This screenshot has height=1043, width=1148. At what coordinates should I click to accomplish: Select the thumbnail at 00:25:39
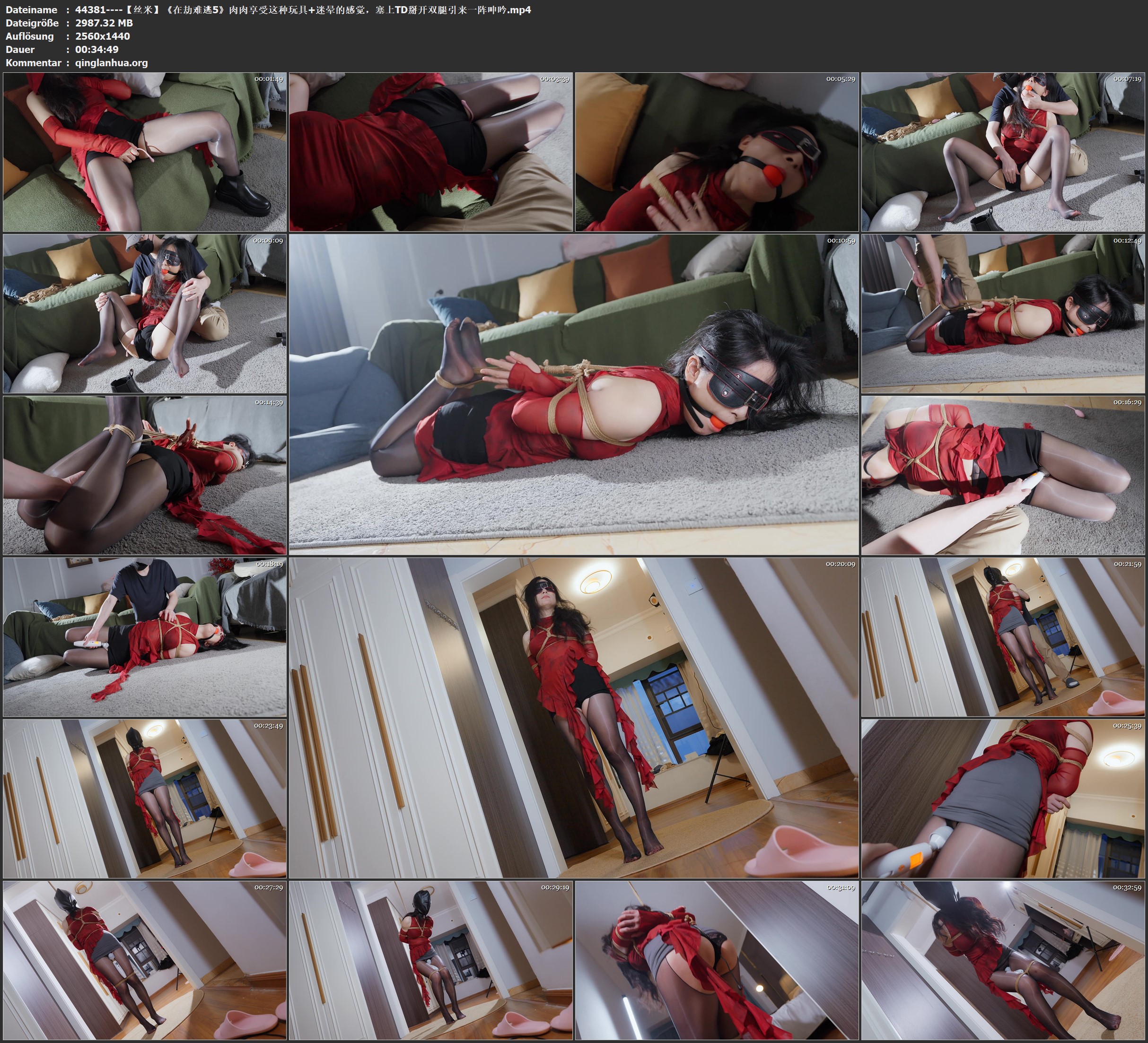tap(1003, 798)
